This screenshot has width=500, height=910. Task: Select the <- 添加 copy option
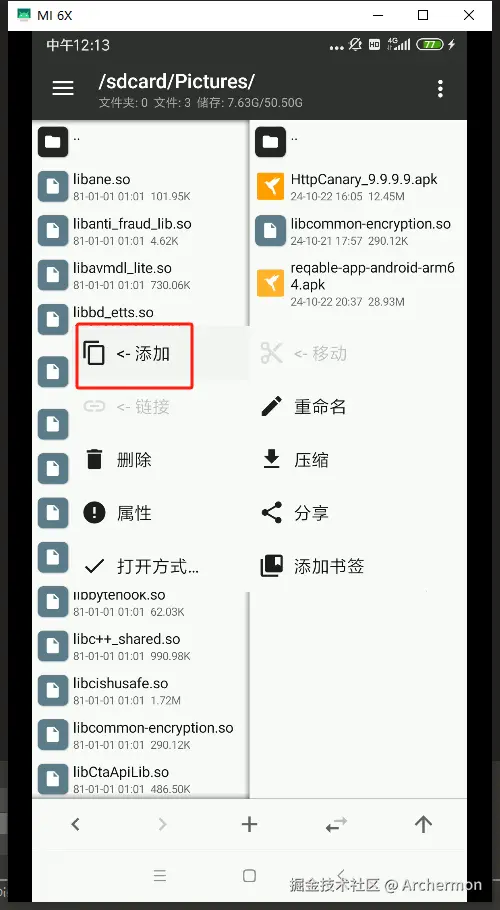pyautogui.click(x=135, y=353)
